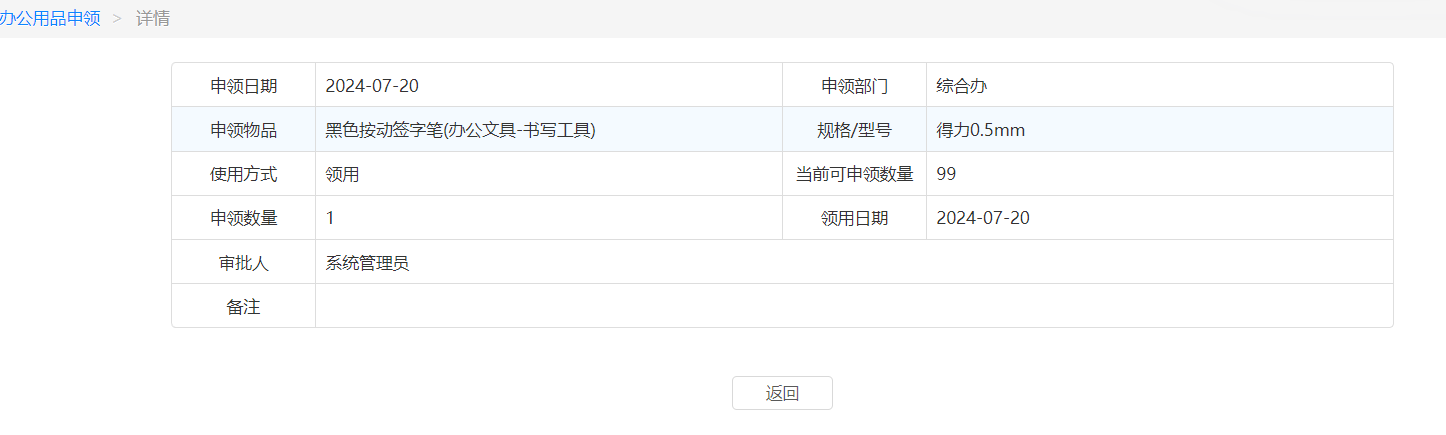Viewport: 1446px width, 435px height.
Task: Click the 领用日期 value 2024-07-20
Action: tap(983, 218)
